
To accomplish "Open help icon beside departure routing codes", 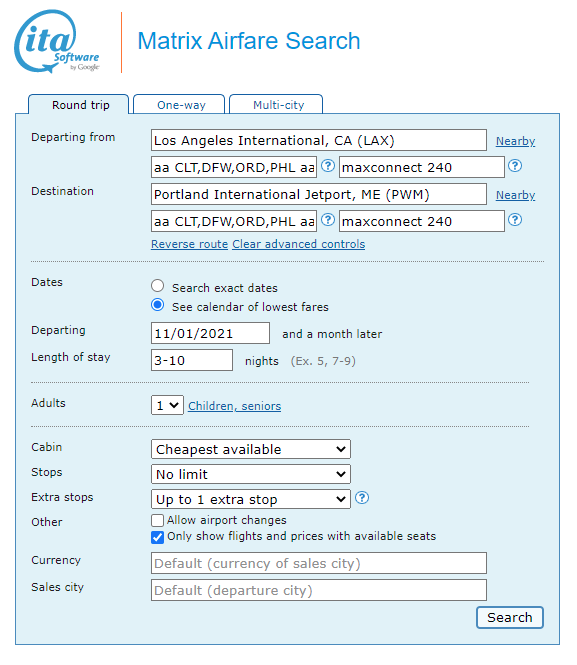I will coord(328,166).
